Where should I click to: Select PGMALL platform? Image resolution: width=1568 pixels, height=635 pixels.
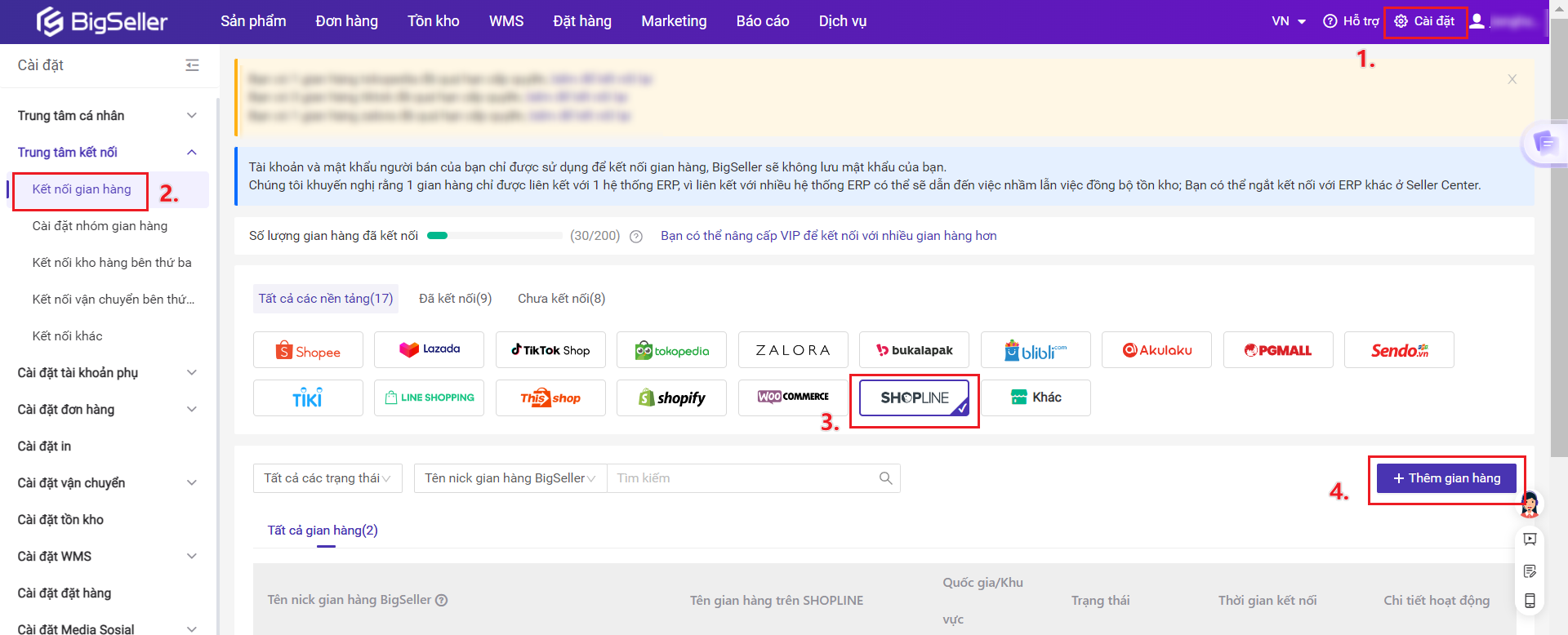click(1278, 350)
